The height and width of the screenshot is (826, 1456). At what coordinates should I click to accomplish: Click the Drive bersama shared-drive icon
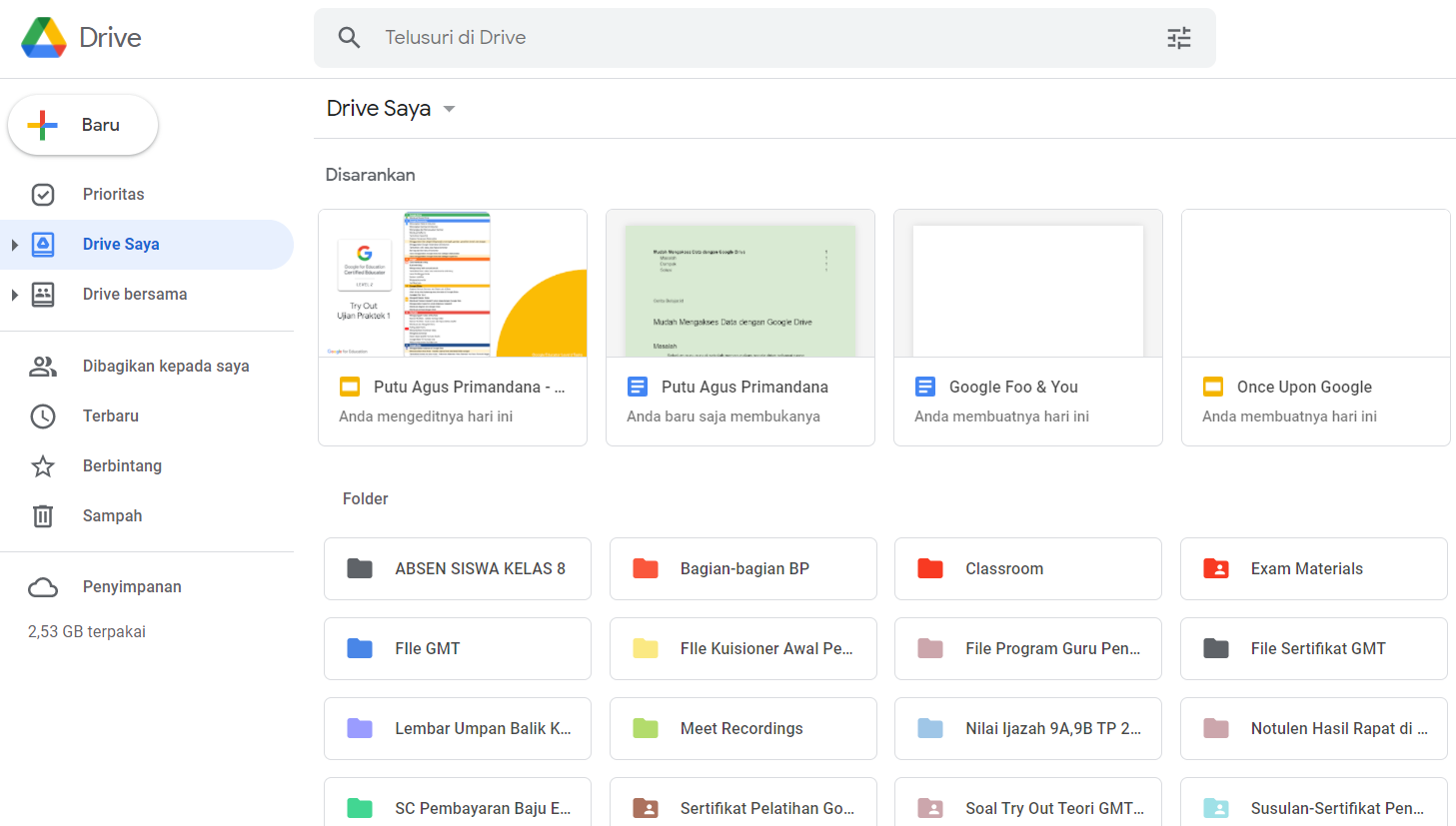coord(43,294)
